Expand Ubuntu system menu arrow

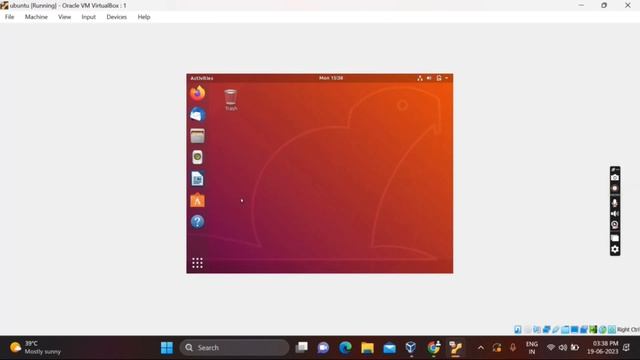pyautogui.click(x=447, y=78)
